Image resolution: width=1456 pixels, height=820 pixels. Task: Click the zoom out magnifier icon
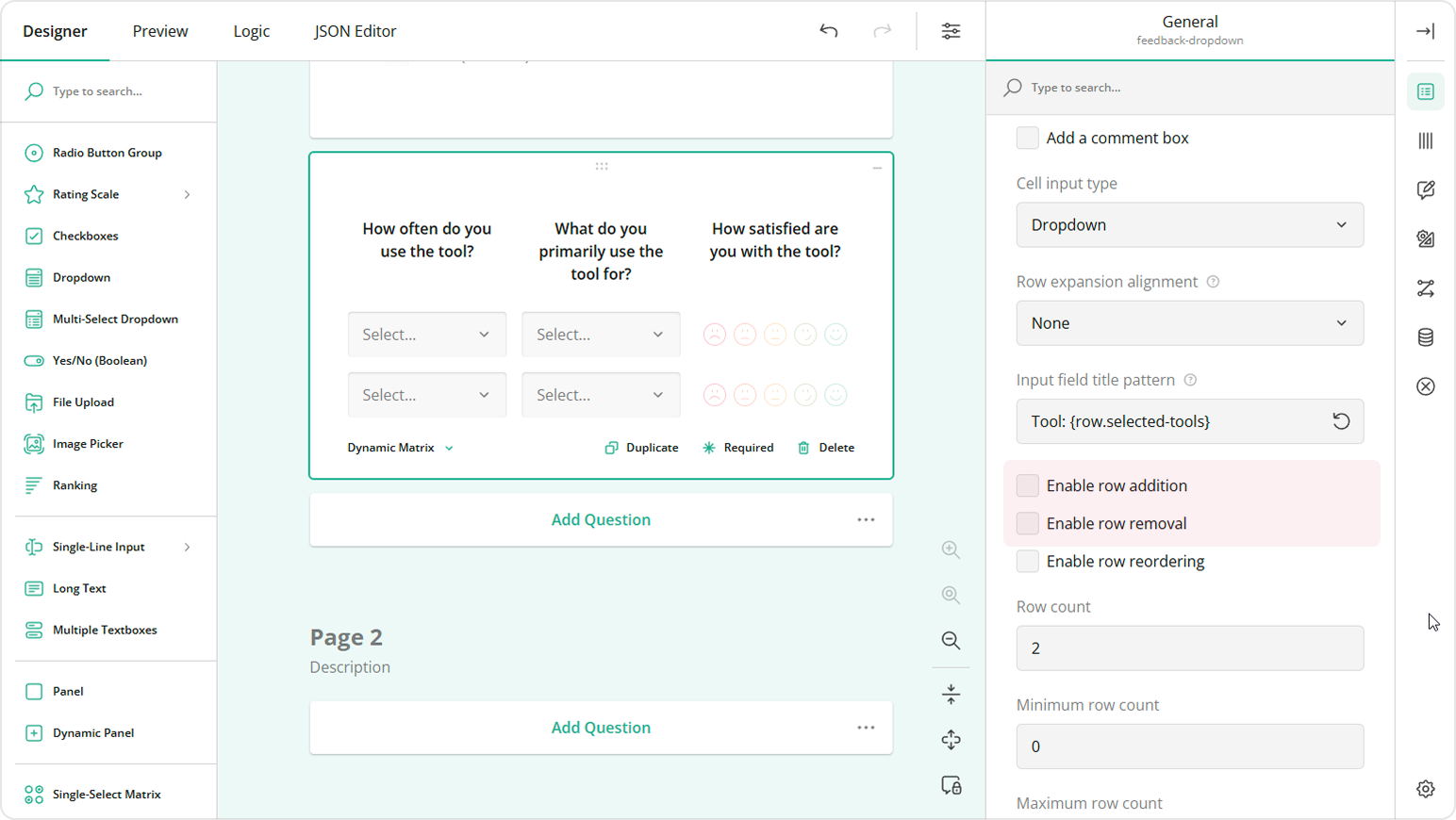[x=951, y=641]
